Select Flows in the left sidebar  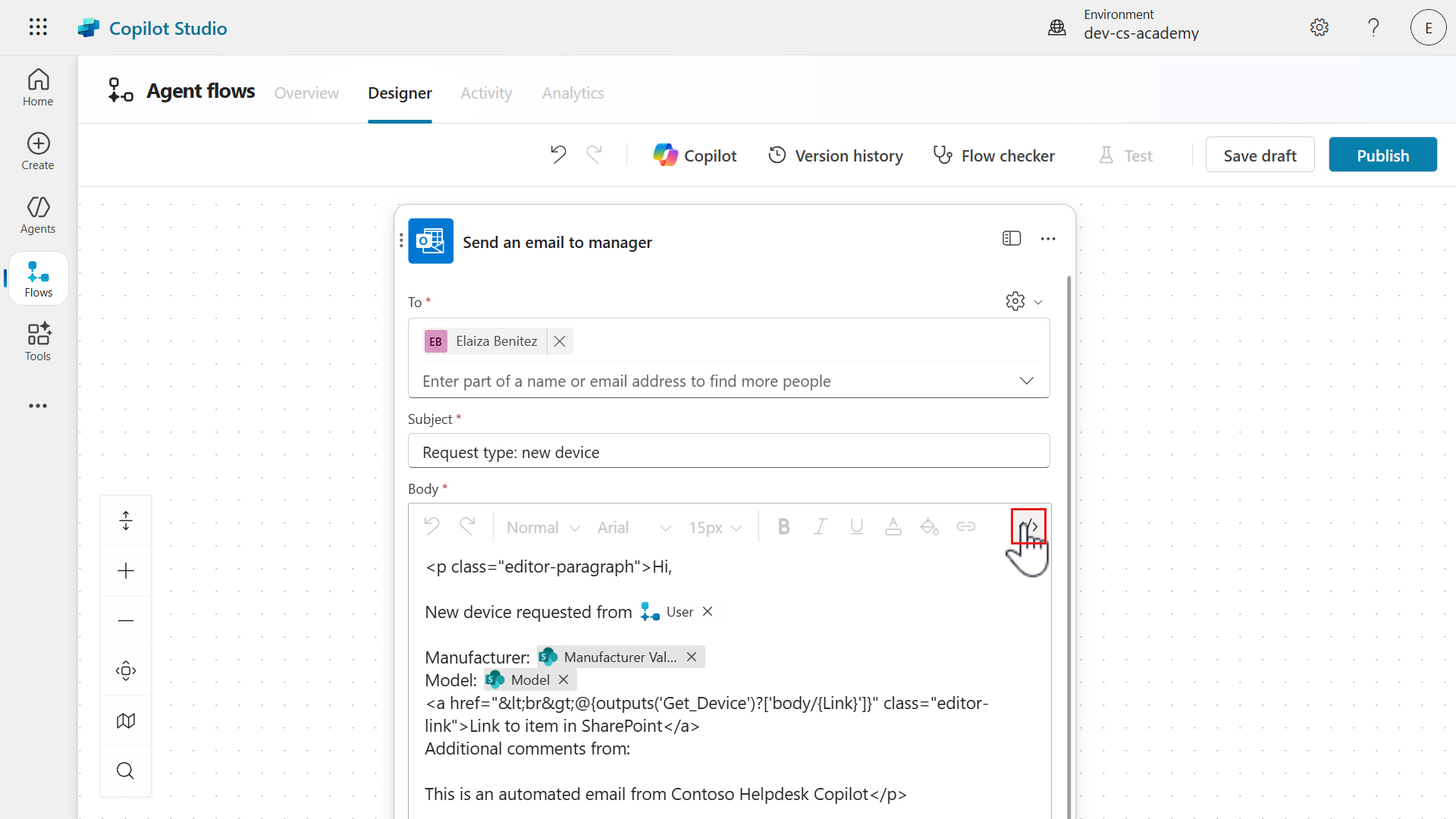click(x=37, y=278)
